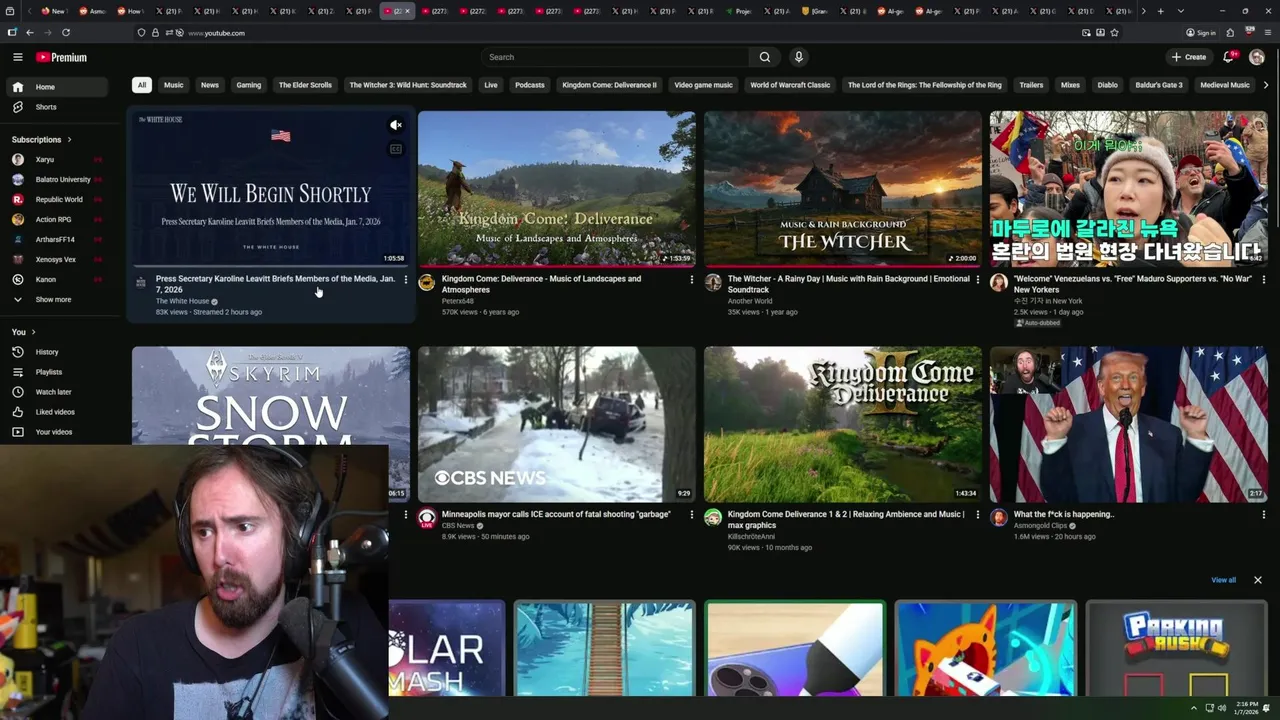This screenshot has height=720, width=1280.
Task: Unmute the White House preview video
Action: coord(396,125)
